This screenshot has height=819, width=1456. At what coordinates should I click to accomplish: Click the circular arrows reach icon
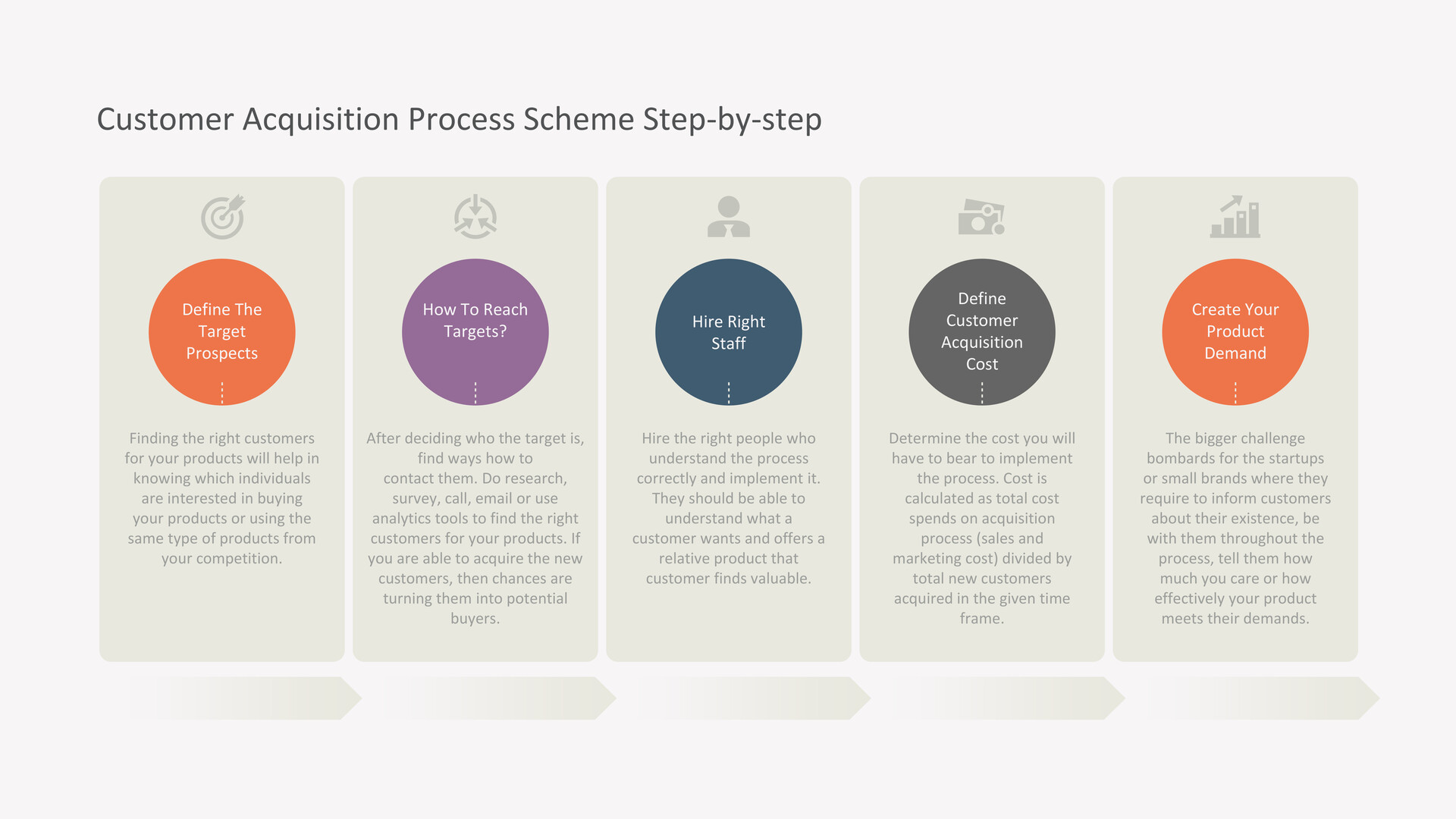point(475,217)
